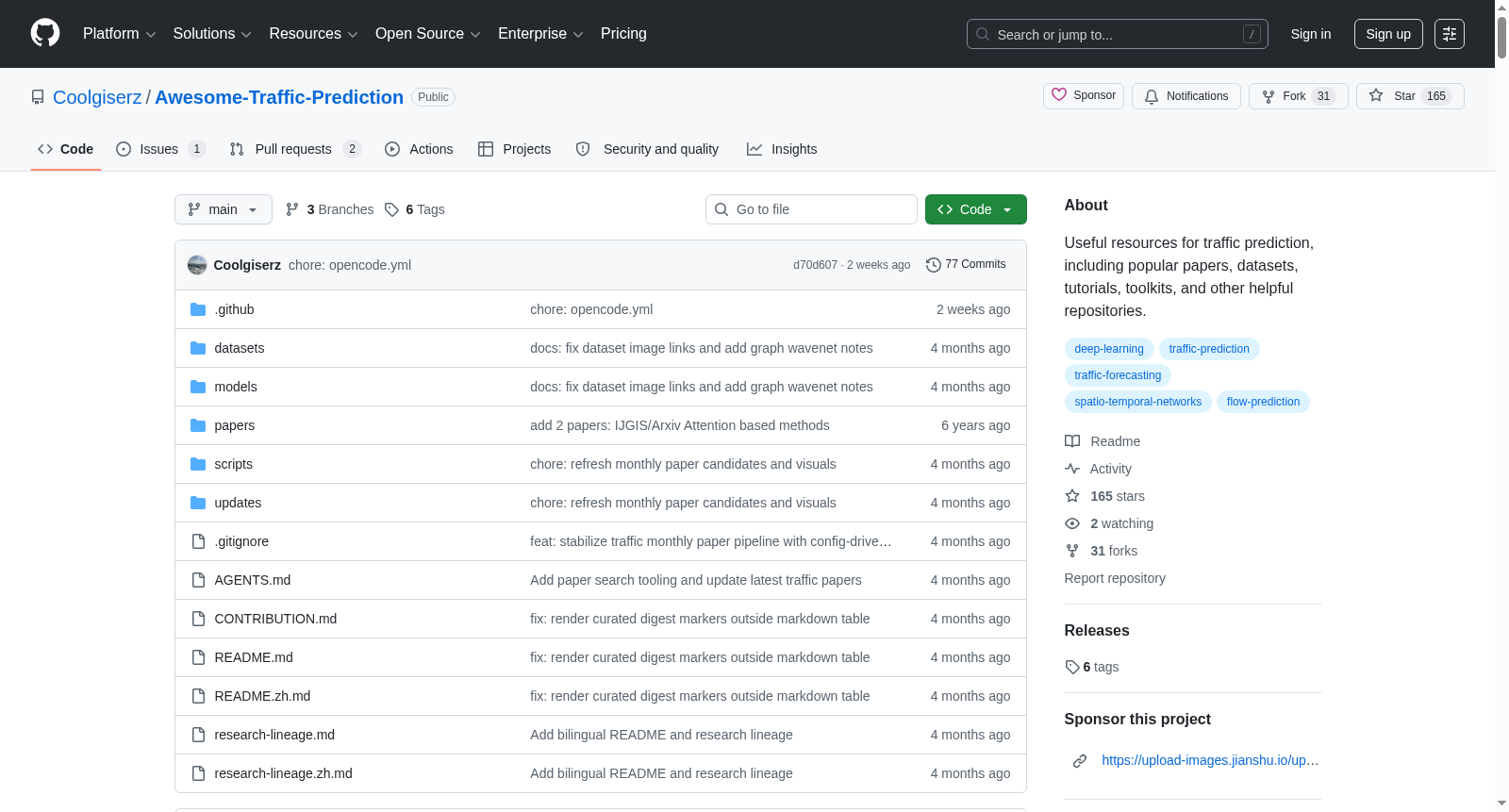Viewport: 1509px width, 812px height.
Task: Click the Notifications button
Action: pyautogui.click(x=1186, y=96)
